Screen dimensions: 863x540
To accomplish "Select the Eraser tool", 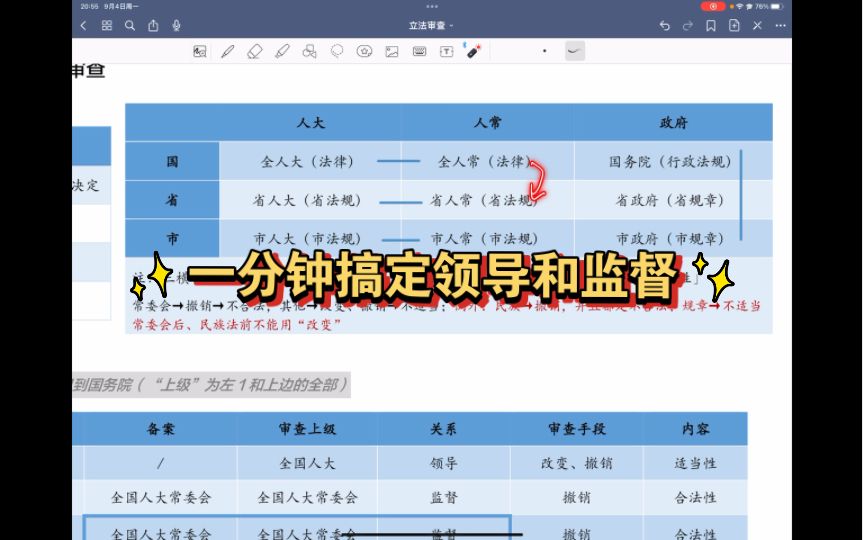I will [x=254, y=51].
